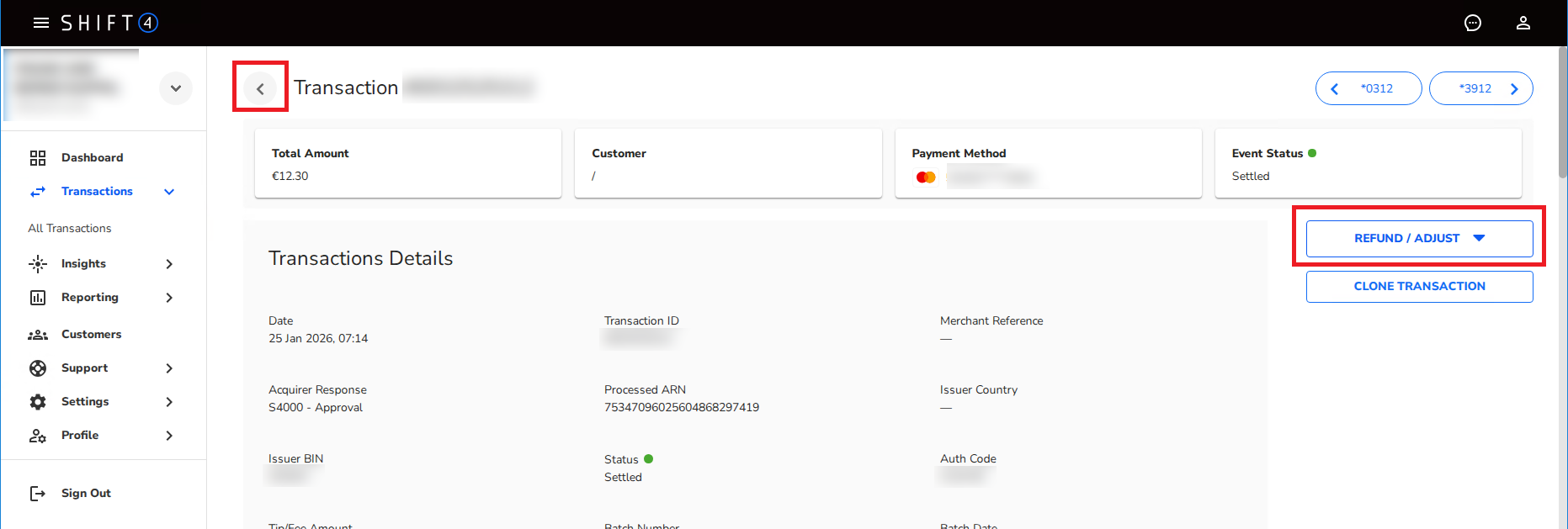Open the user account icon
Image resolution: width=1568 pixels, height=529 pixels.
point(1523,23)
